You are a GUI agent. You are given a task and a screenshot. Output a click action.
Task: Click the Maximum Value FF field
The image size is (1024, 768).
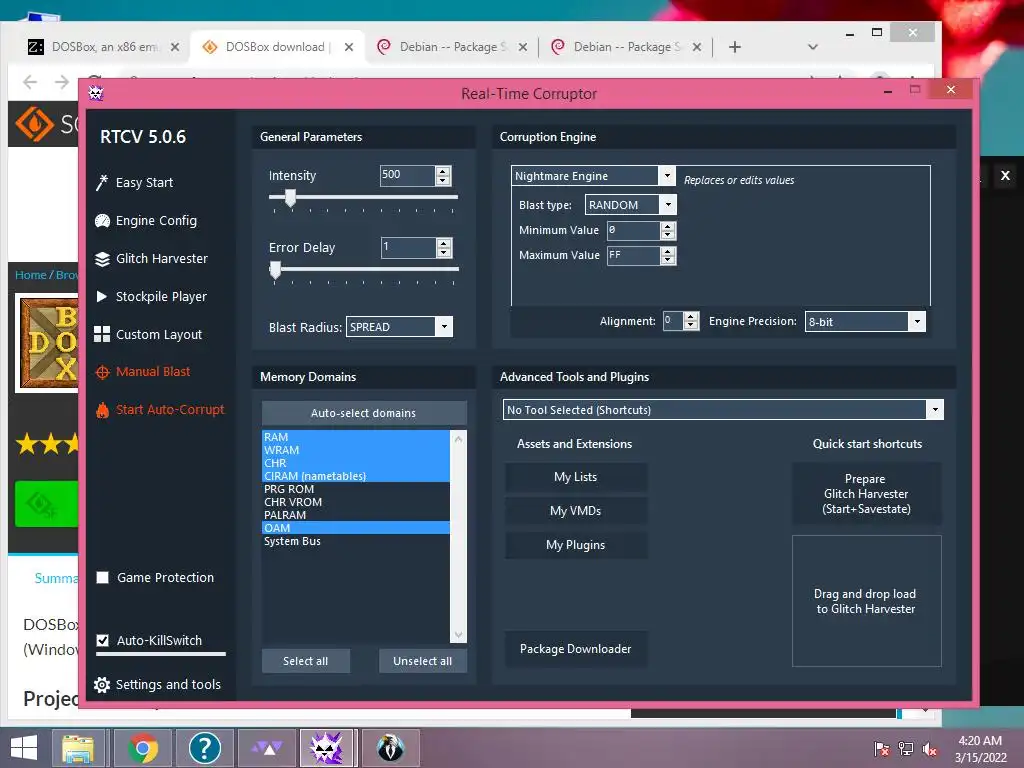[x=633, y=255]
